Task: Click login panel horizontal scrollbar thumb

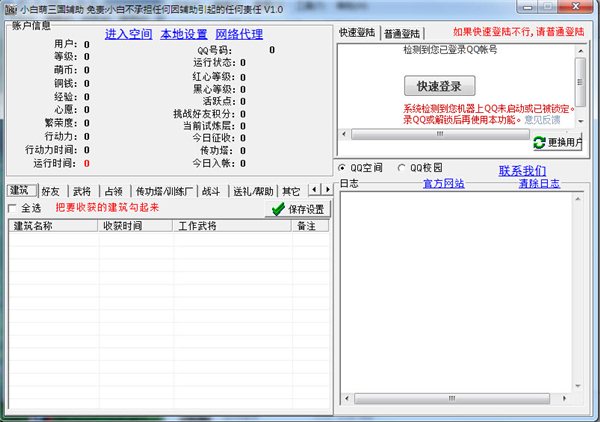Action: click(440, 134)
